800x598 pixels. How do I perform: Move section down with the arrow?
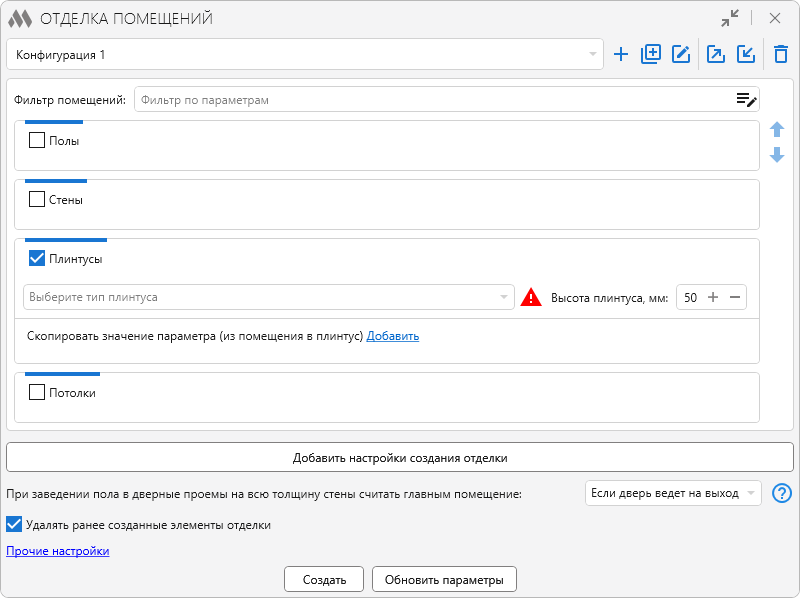pyautogui.click(x=777, y=155)
